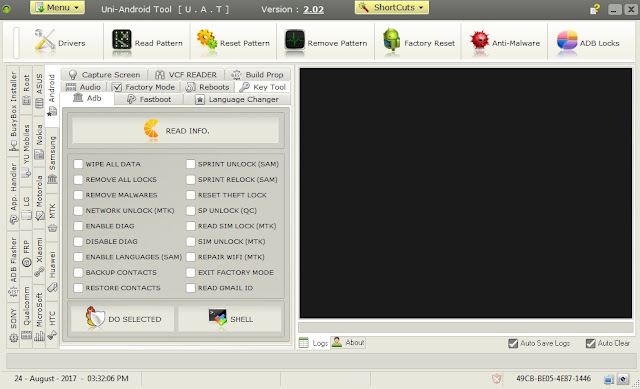Screen dimensions: 640x389
Task: Open the YU Mobiles side tab
Action: pos(26,150)
